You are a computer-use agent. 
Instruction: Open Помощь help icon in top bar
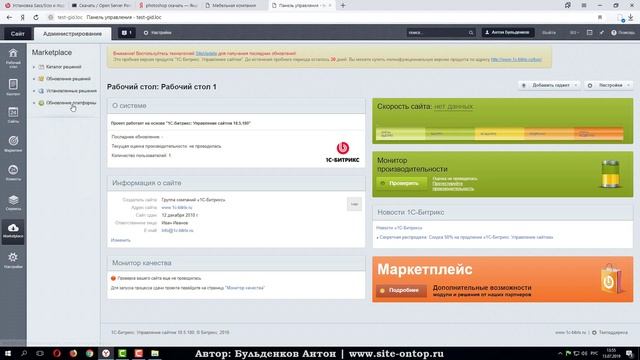pos(613,33)
